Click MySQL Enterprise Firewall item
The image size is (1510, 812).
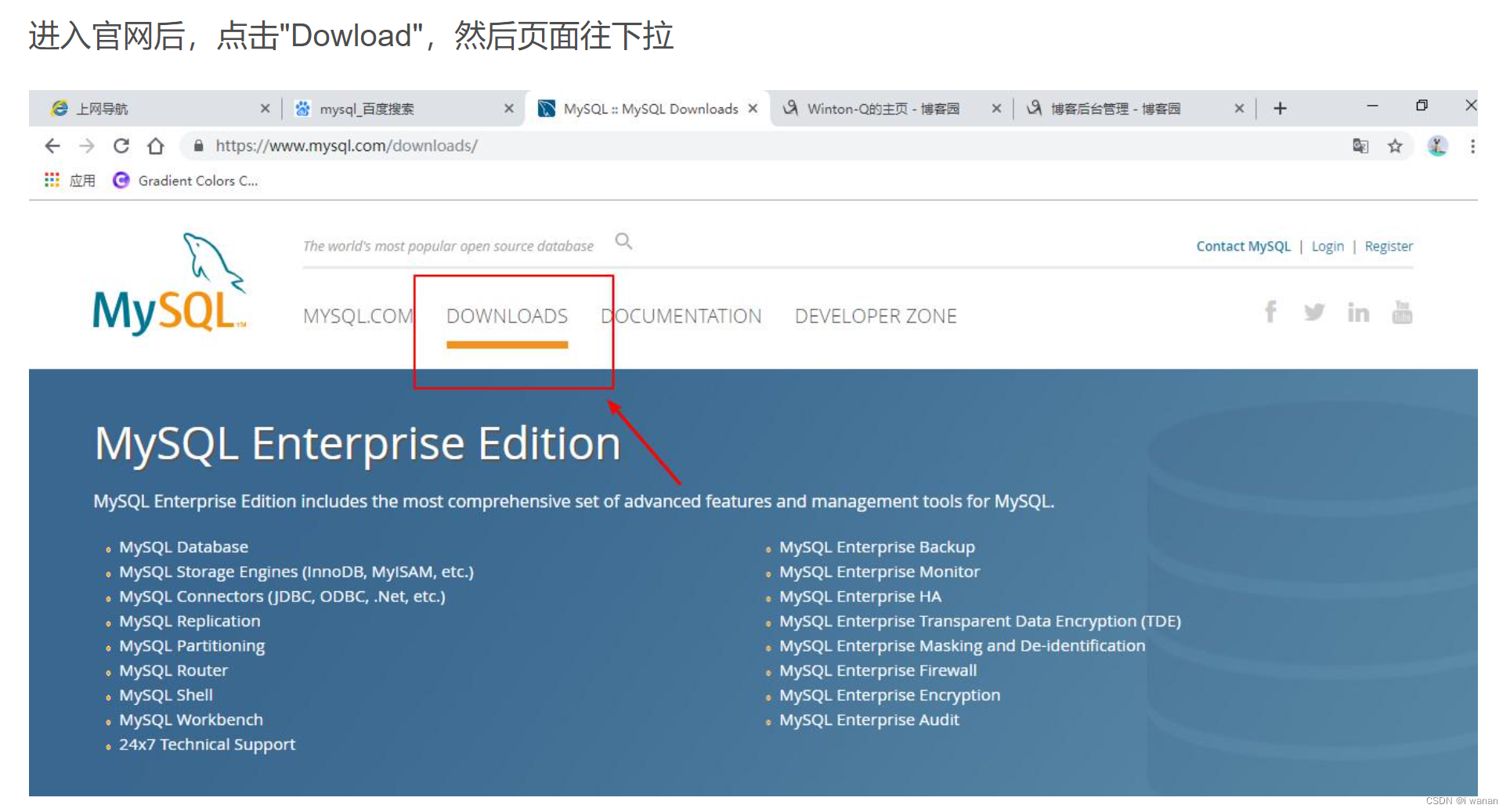(x=878, y=670)
